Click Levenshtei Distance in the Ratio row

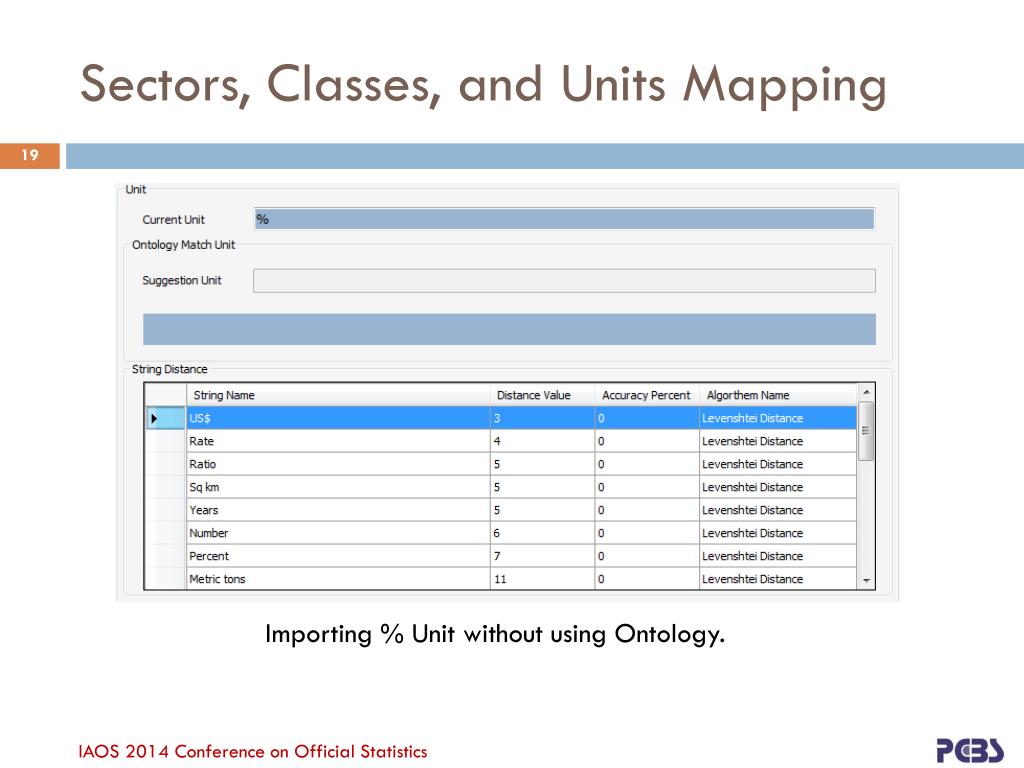tap(778, 464)
